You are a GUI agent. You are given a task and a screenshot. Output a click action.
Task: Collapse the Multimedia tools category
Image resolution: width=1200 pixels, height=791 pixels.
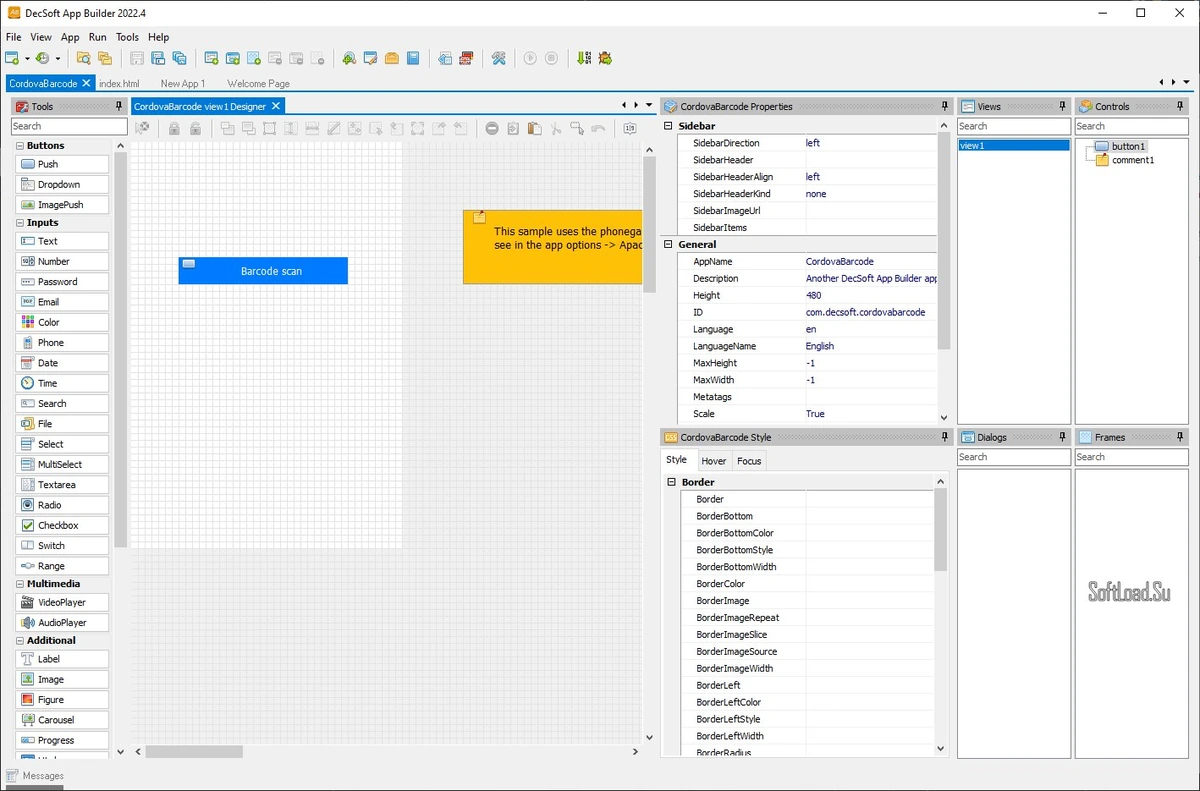tap(19, 584)
